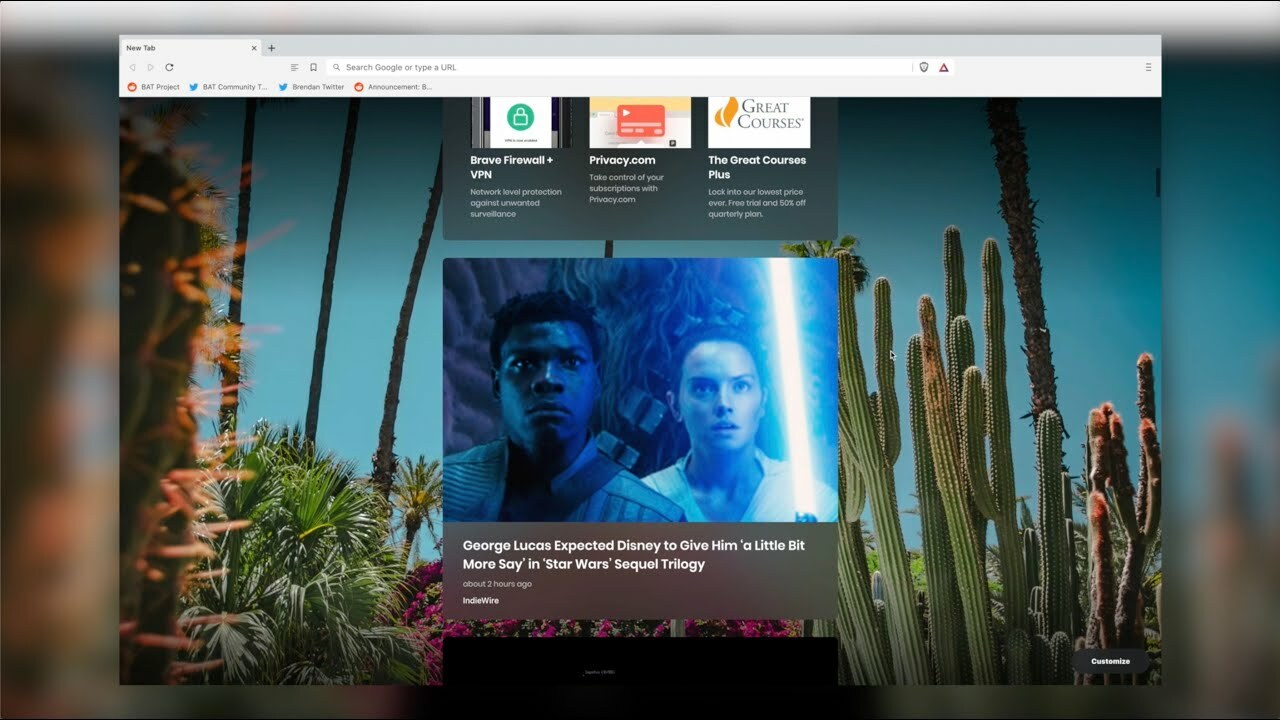Open the George Lucas Star Wars article headline
The width and height of the screenshot is (1280, 720).
[x=633, y=555]
